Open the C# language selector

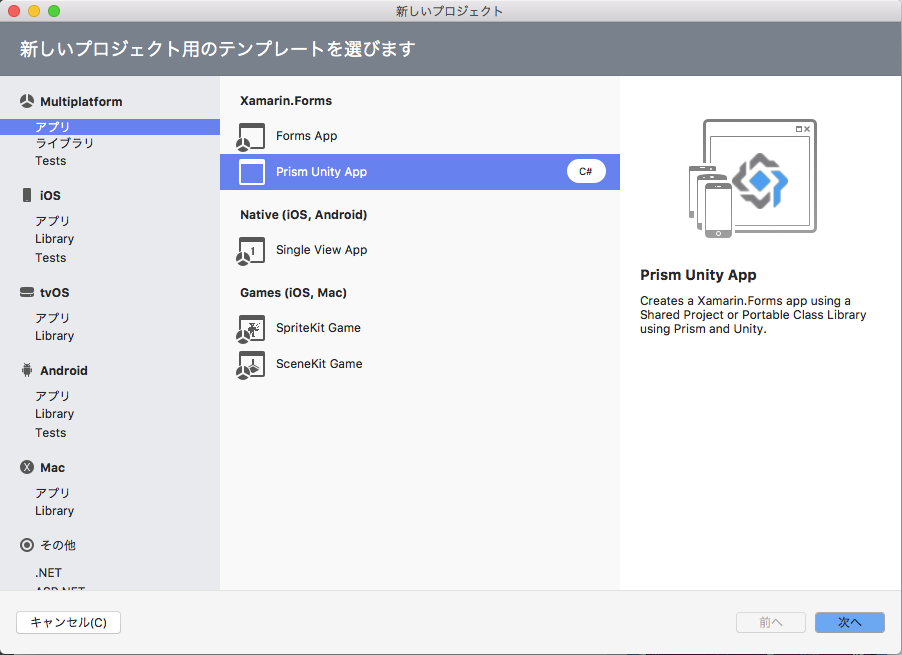(x=586, y=171)
